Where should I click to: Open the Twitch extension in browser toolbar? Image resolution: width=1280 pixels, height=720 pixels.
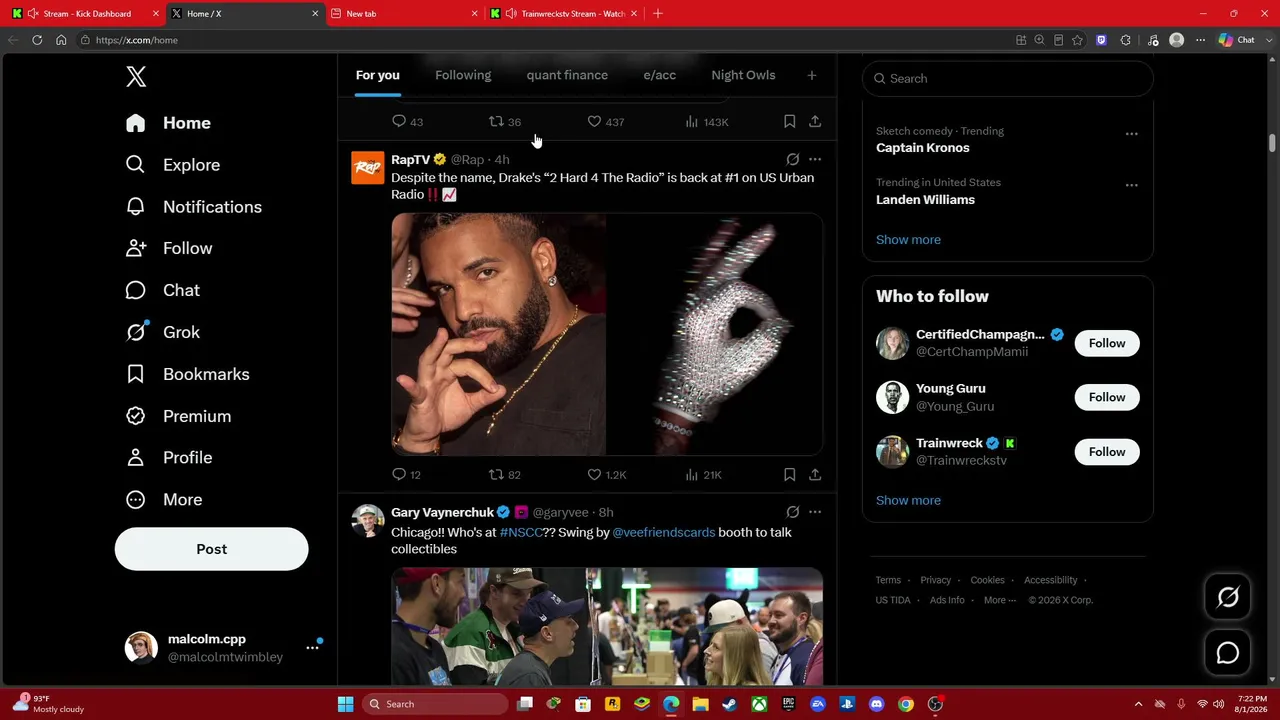point(1101,40)
